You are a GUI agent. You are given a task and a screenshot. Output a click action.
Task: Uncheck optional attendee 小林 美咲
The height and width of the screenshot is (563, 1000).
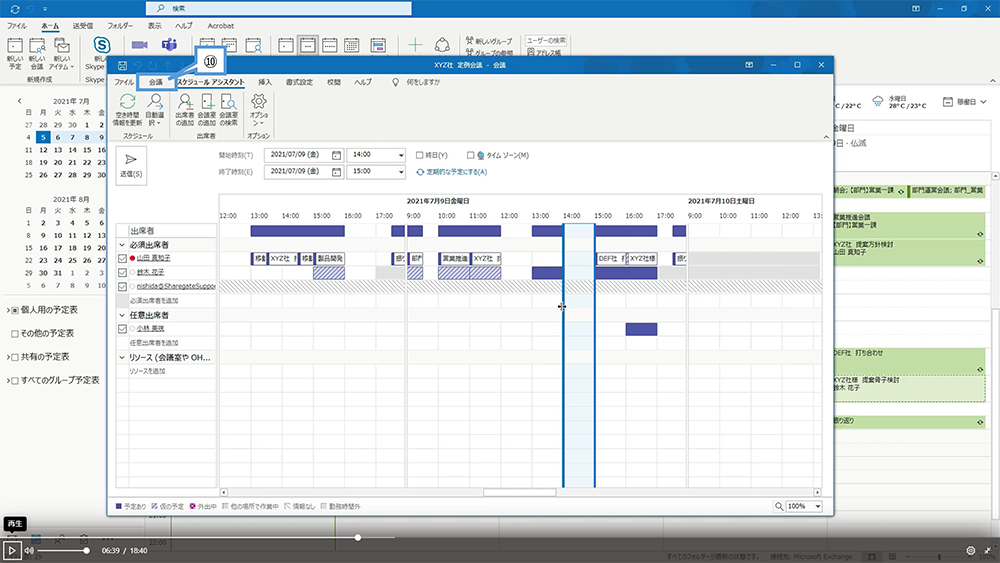point(122,328)
